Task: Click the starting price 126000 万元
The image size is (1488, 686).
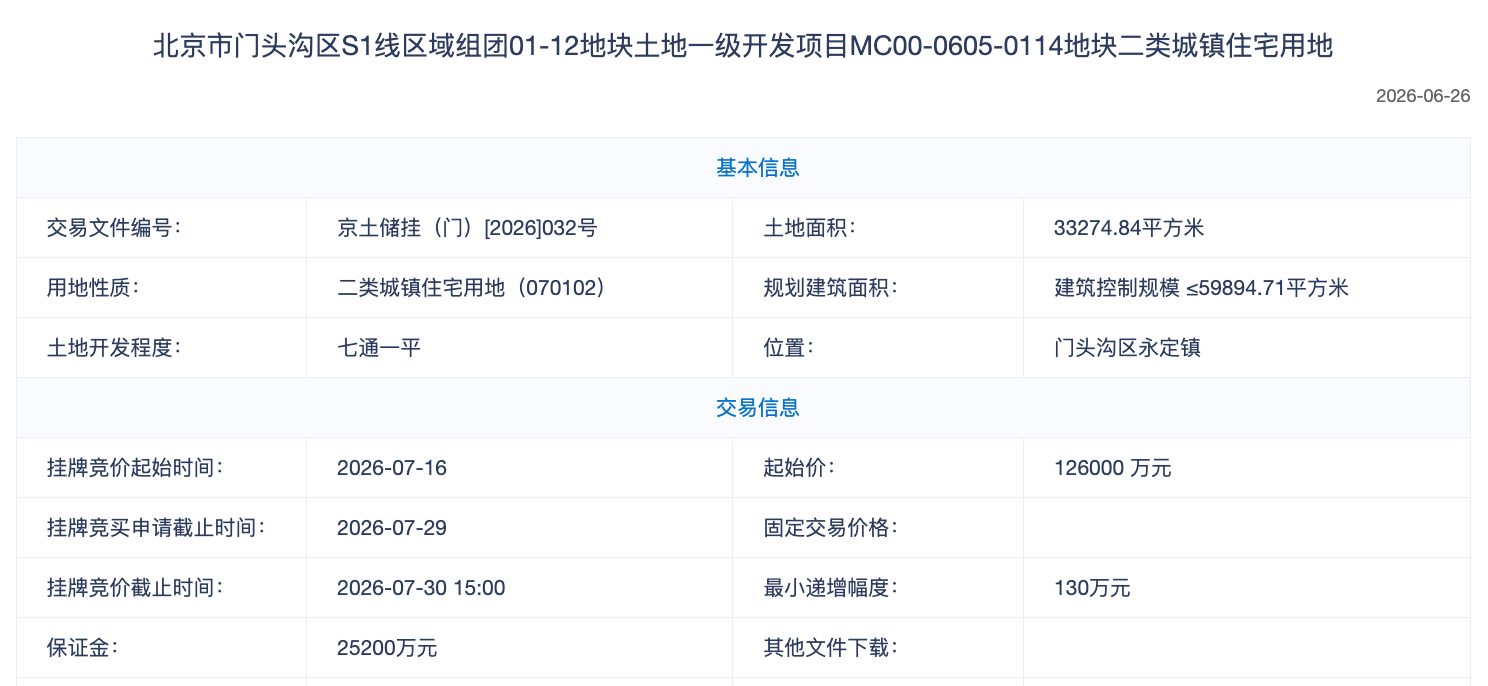Action: click(1112, 468)
